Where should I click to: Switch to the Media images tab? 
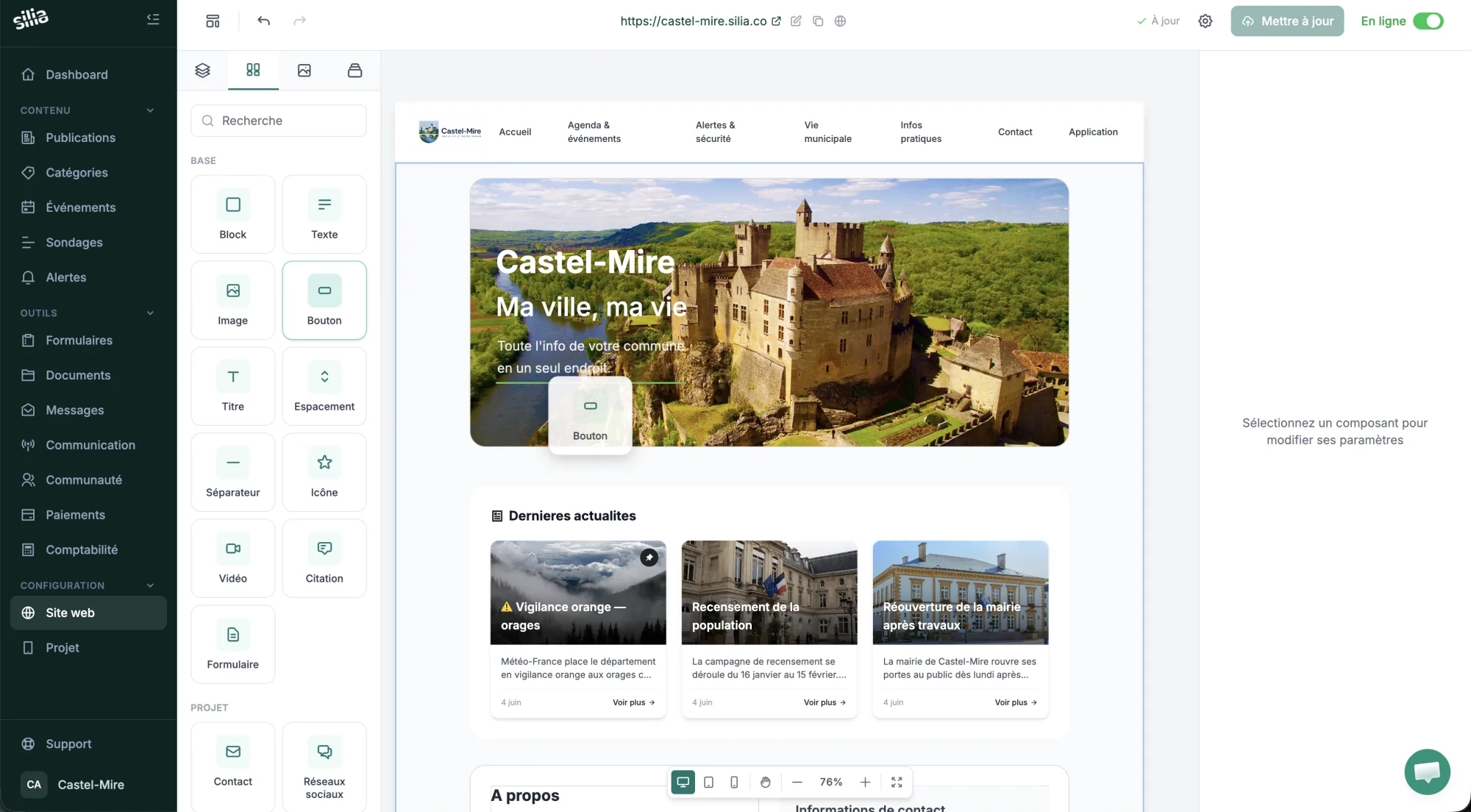304,70
